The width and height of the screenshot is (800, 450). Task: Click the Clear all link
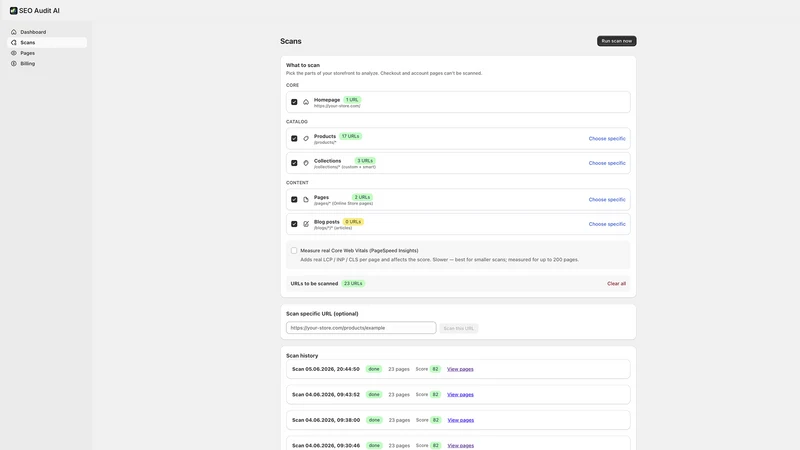point(616,284)
